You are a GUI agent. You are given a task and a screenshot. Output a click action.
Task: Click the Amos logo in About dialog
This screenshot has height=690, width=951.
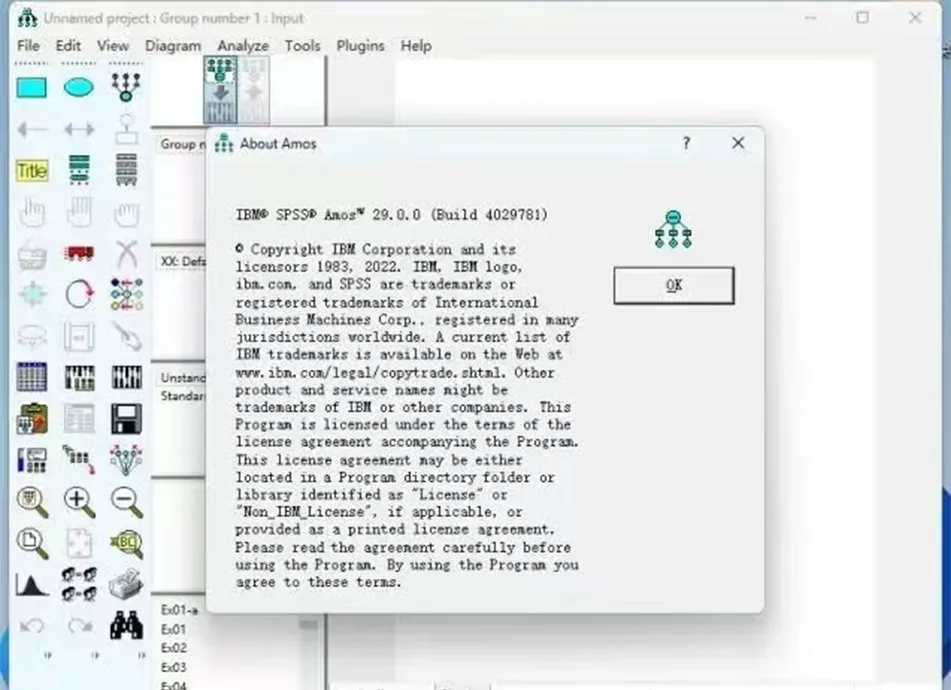pyautogui.click(x=673, y=229)
